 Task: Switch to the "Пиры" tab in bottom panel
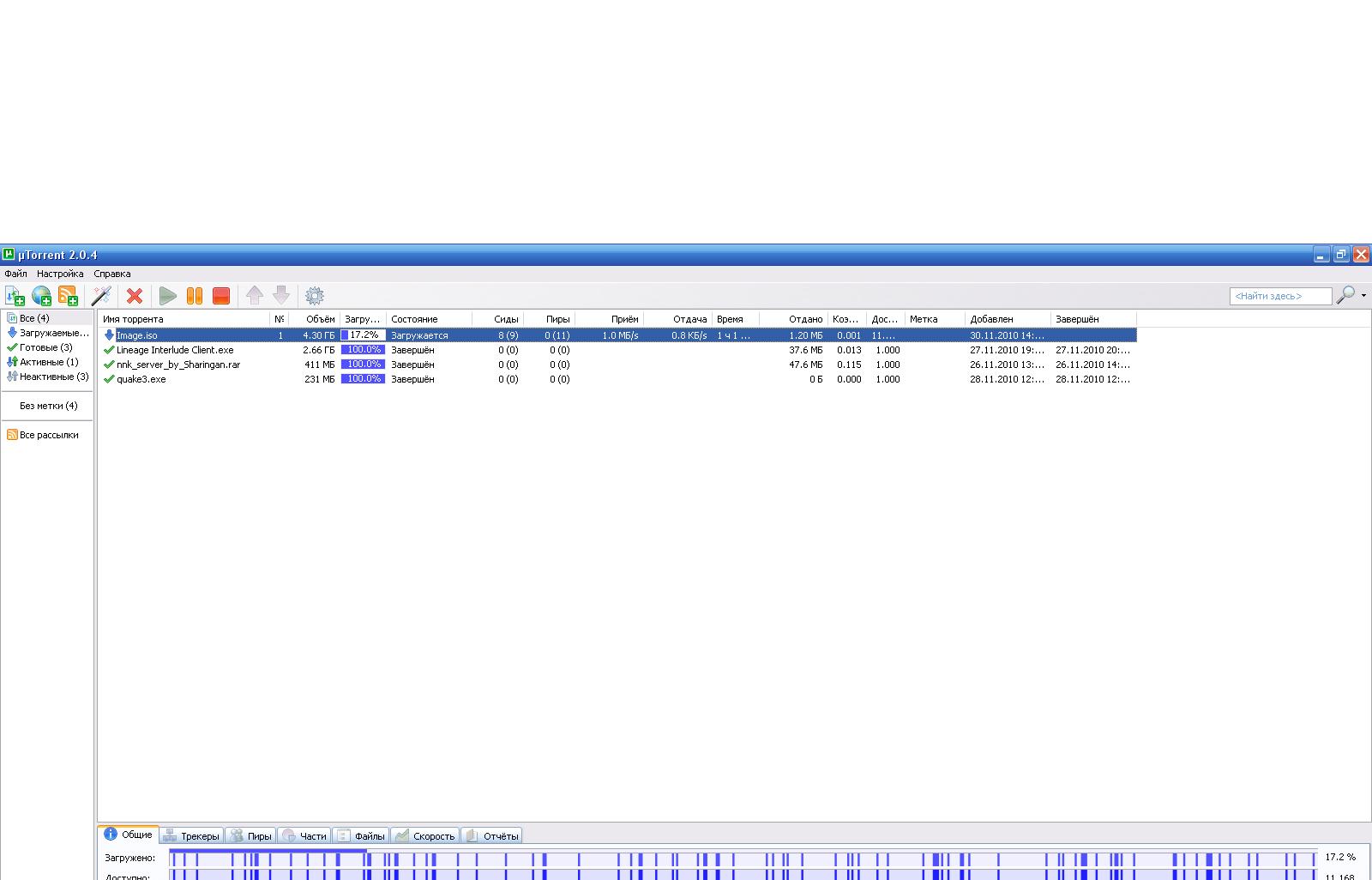[250, 836]
